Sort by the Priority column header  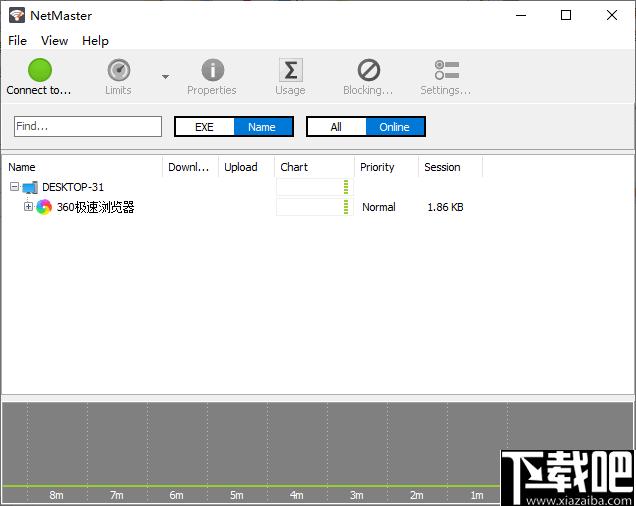tap(386, 167)
